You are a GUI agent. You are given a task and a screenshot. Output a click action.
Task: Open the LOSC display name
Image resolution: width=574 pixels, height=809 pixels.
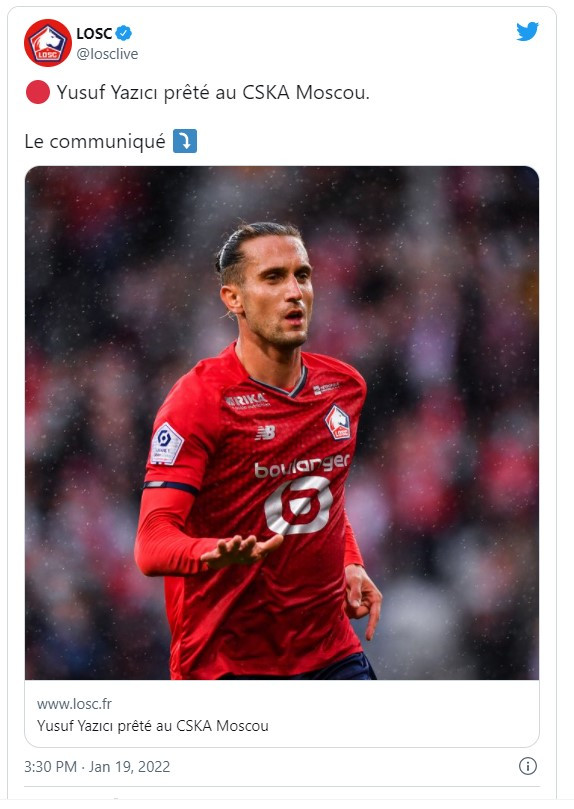(x=94, y=33)
